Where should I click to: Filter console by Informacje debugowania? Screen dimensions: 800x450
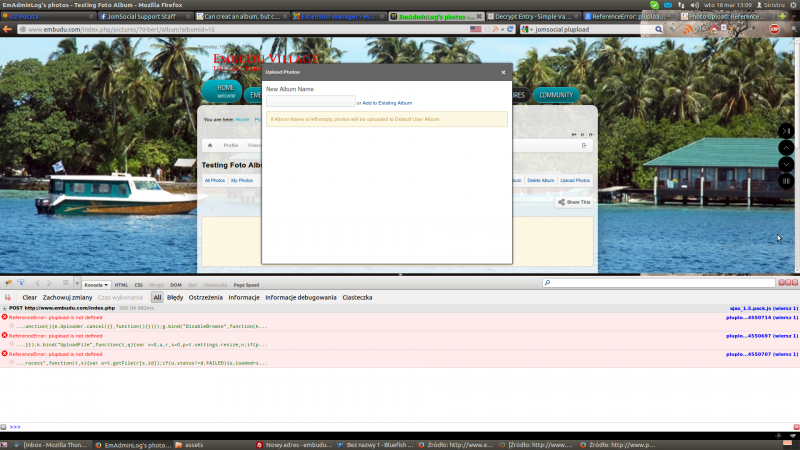(301, 297)
